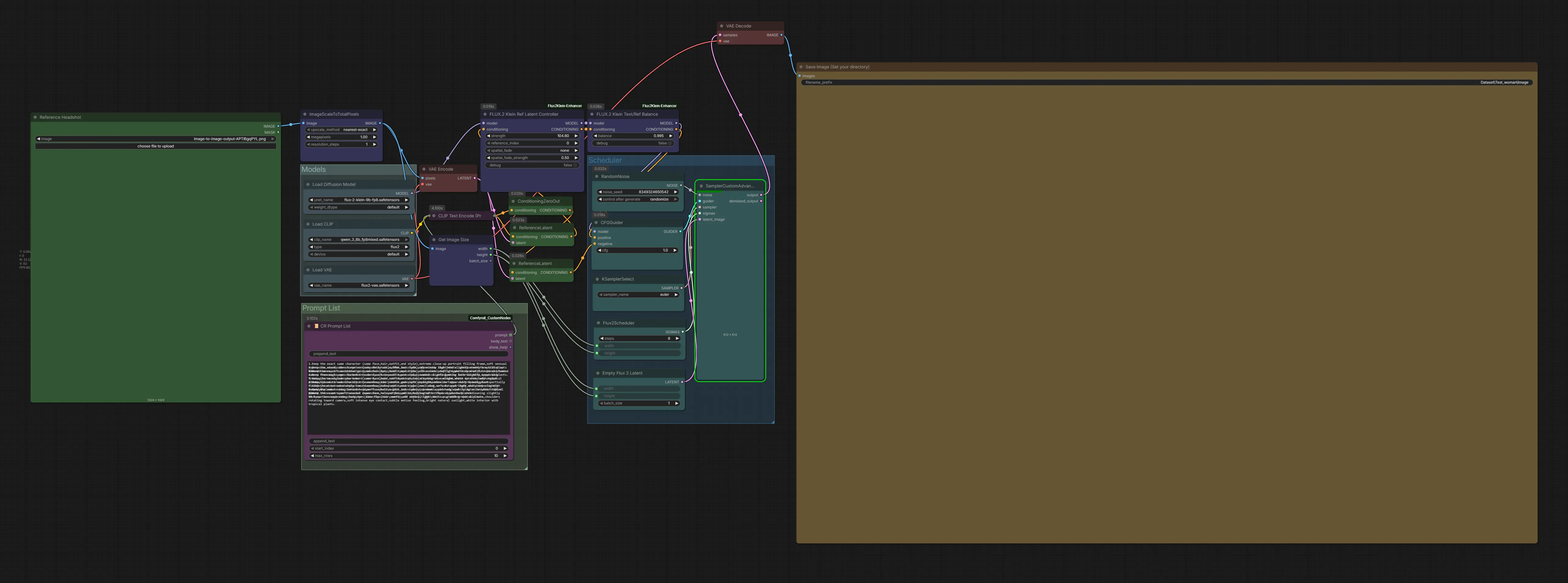Click the prompt output grid socket
The image size is (1568, 583).
coord(510,335)
